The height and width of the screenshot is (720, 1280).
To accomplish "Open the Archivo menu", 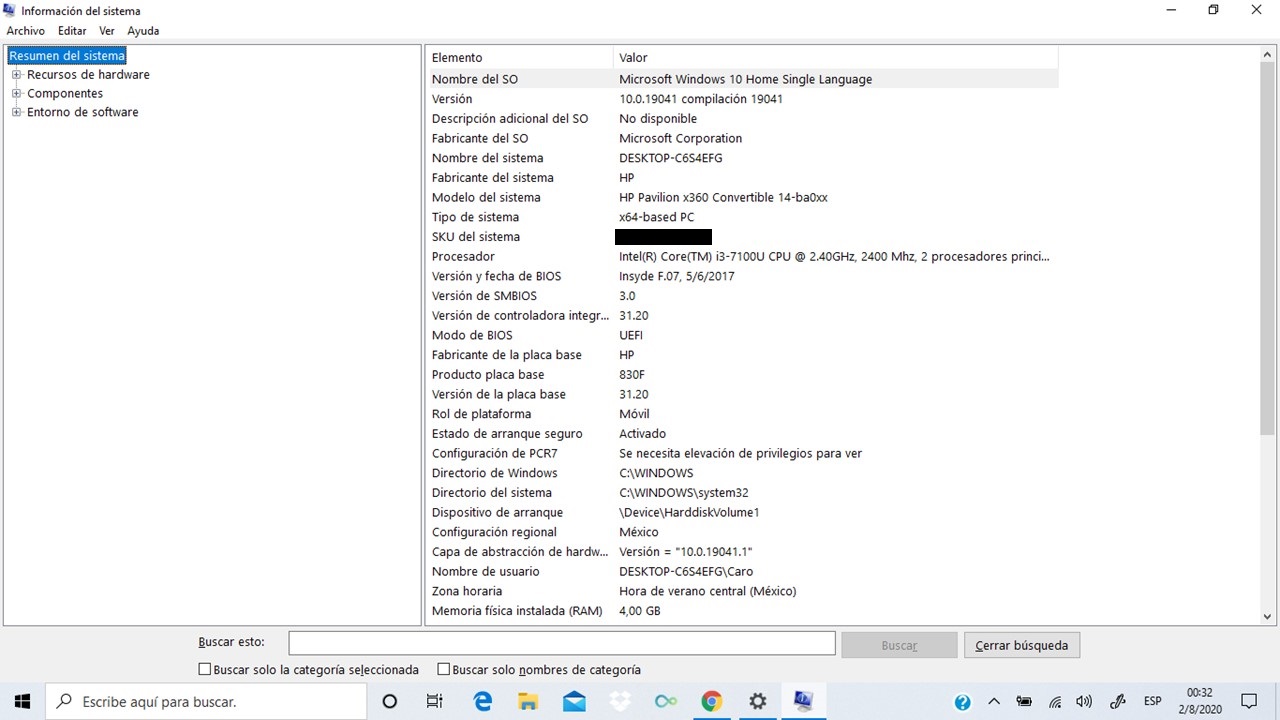I will coord(26,31).
